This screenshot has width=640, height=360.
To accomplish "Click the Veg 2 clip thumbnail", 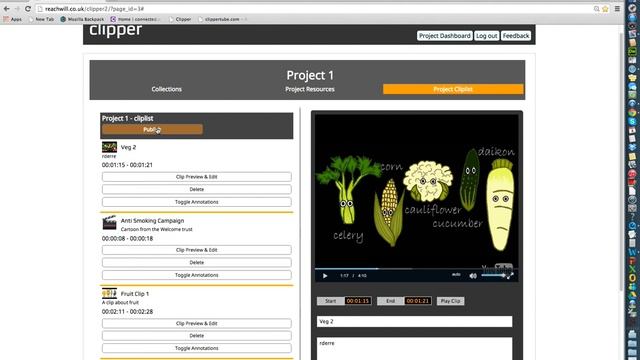I will pos(109,147).
